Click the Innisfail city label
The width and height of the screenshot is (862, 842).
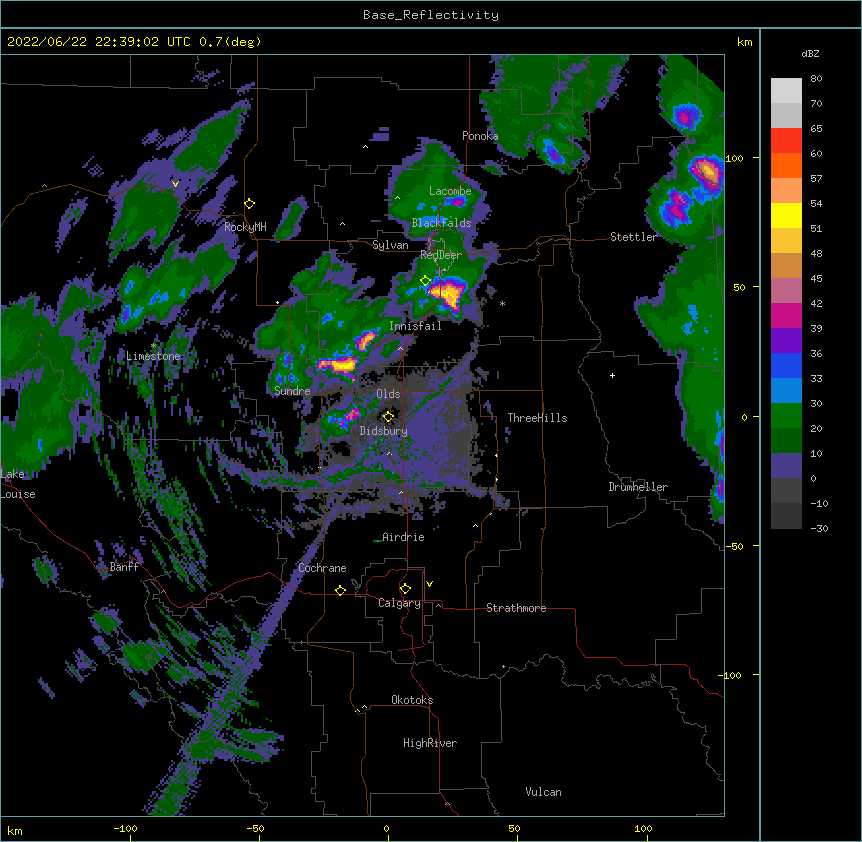pyautogui.click(x=415, y=326)
